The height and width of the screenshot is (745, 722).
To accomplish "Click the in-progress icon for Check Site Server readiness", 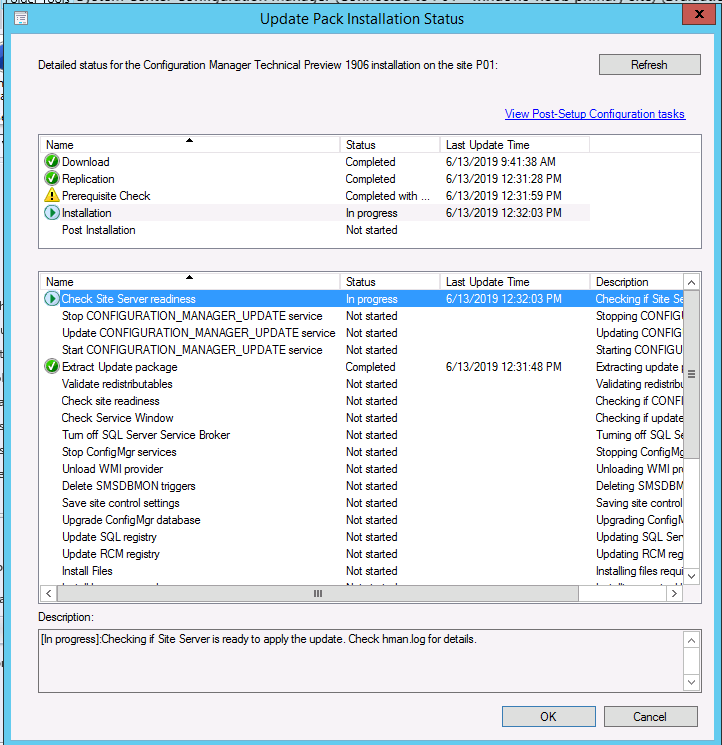I will tap(52, 299).
